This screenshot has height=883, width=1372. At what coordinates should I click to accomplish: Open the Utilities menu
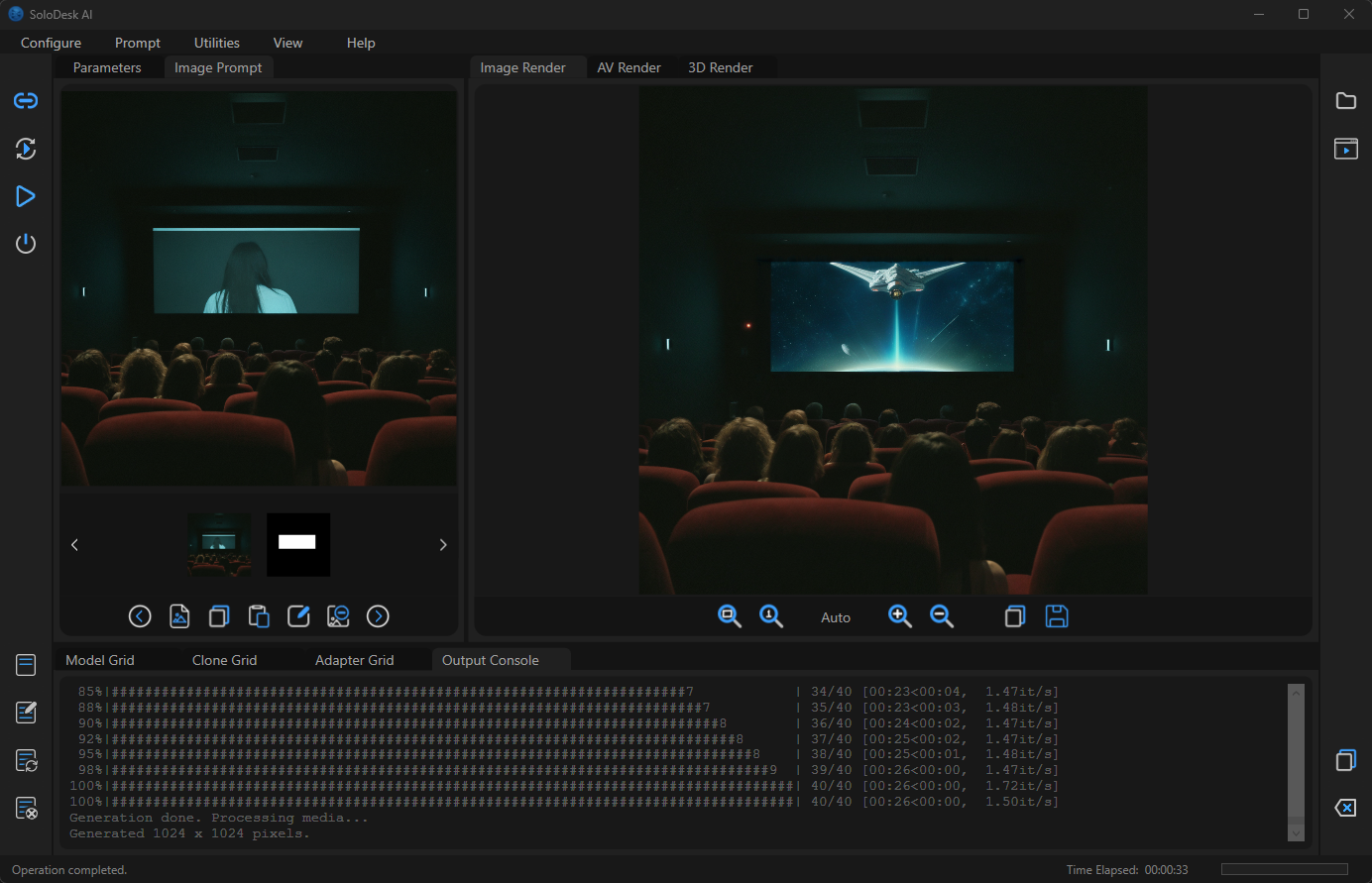click(217, 43)
